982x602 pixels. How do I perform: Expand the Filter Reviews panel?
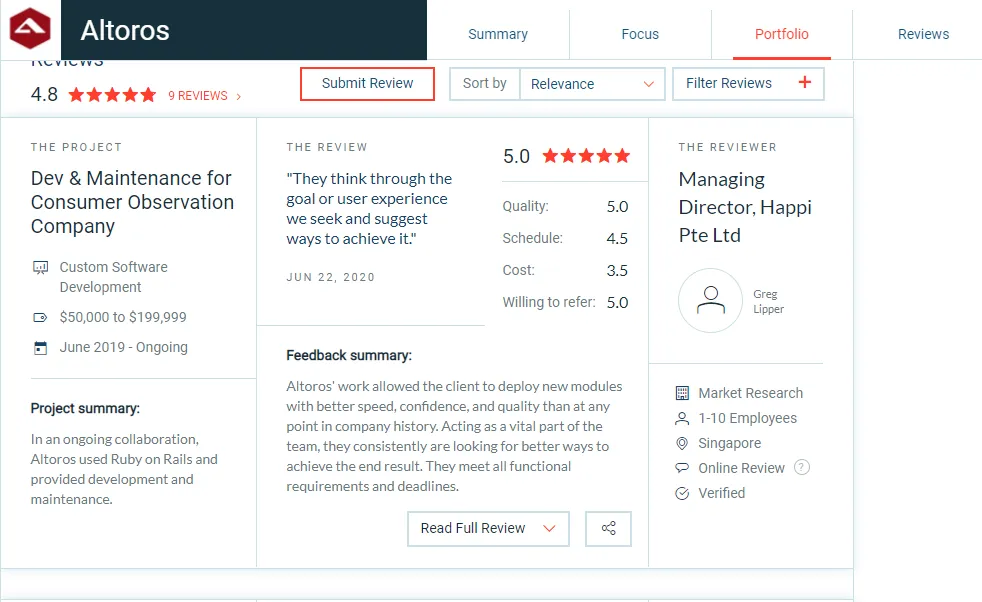[748, 84]
